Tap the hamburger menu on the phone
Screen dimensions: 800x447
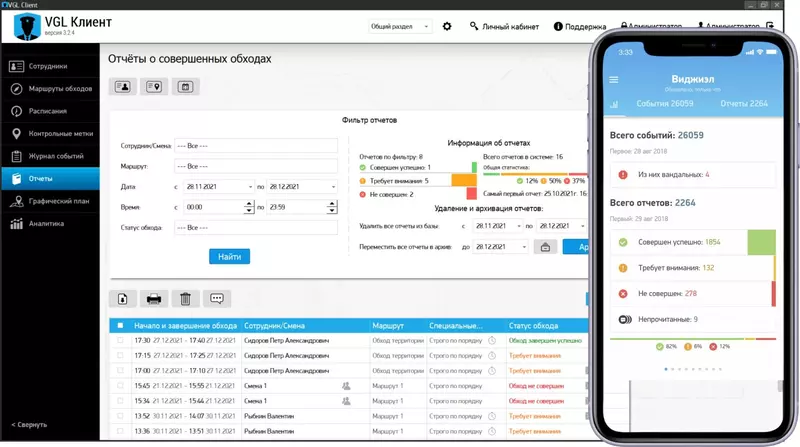tap(614, 80)
